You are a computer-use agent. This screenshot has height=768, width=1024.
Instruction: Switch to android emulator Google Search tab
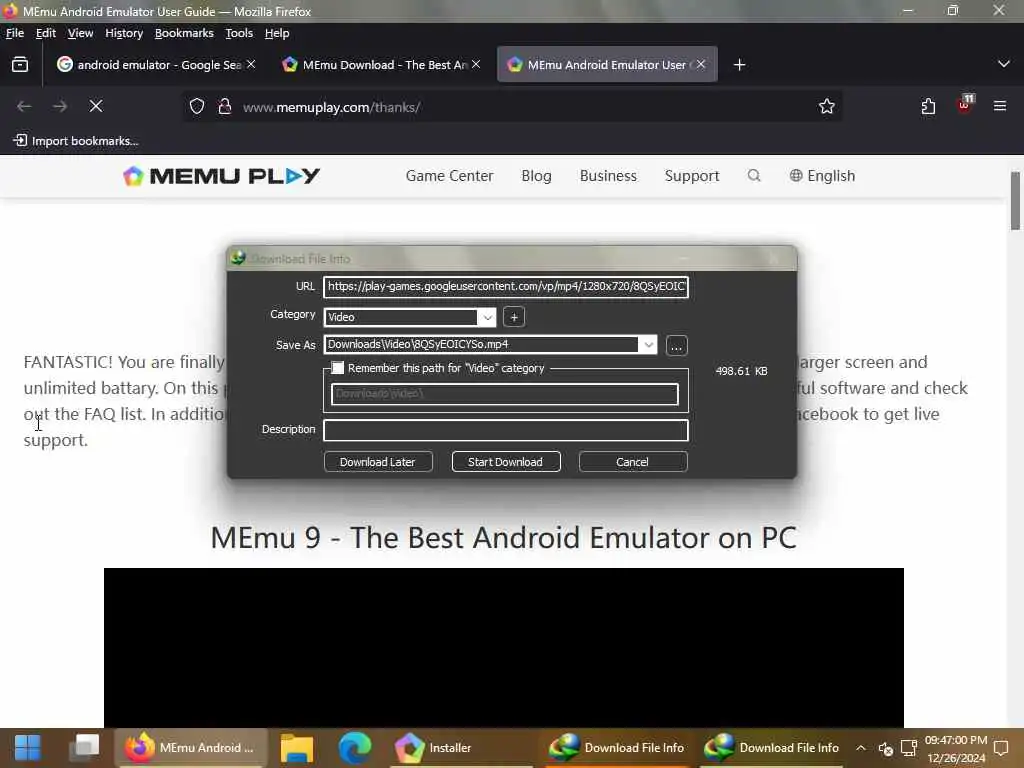click(x=157, y=64)
